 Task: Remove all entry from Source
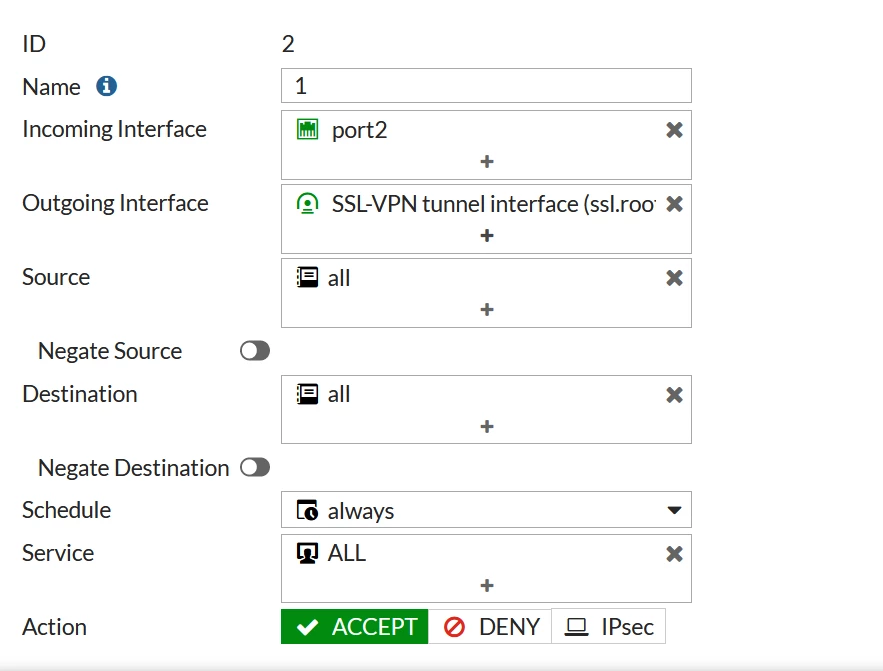pyautogui.click(x=674, y=278)
